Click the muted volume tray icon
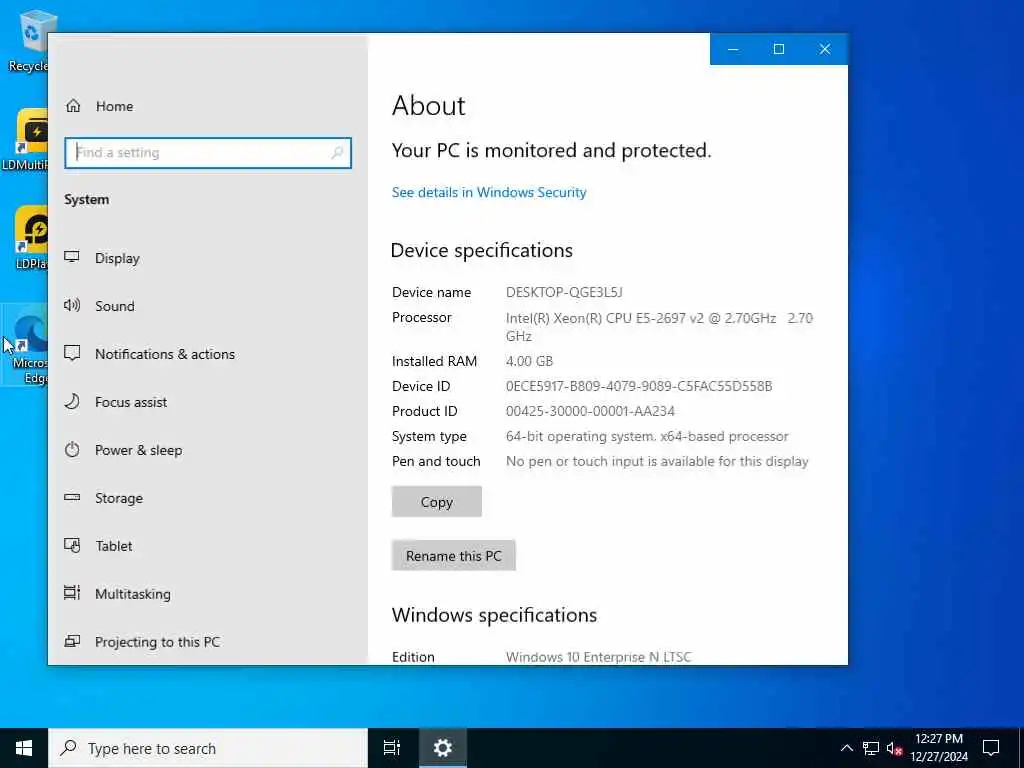Viewport: 1024px width, 768px height. [x=894, y=748]
